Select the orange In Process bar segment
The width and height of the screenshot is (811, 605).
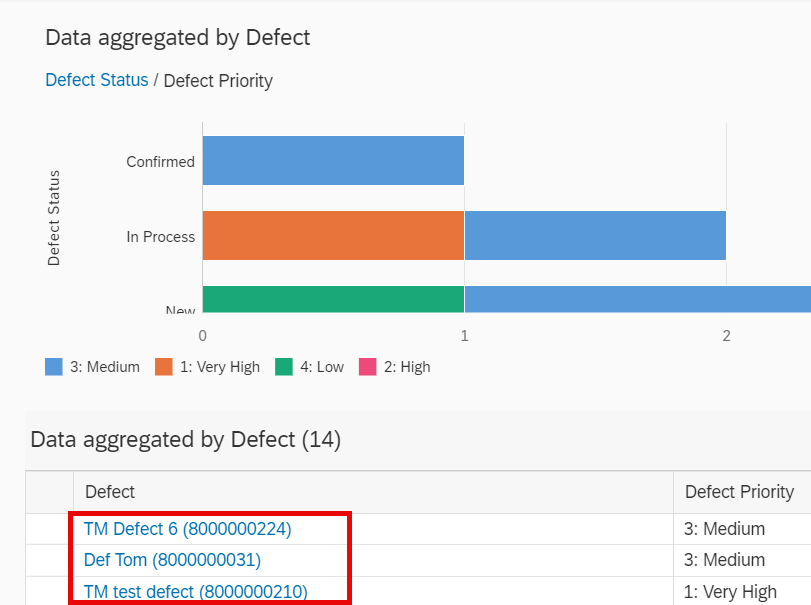[333, 236]
